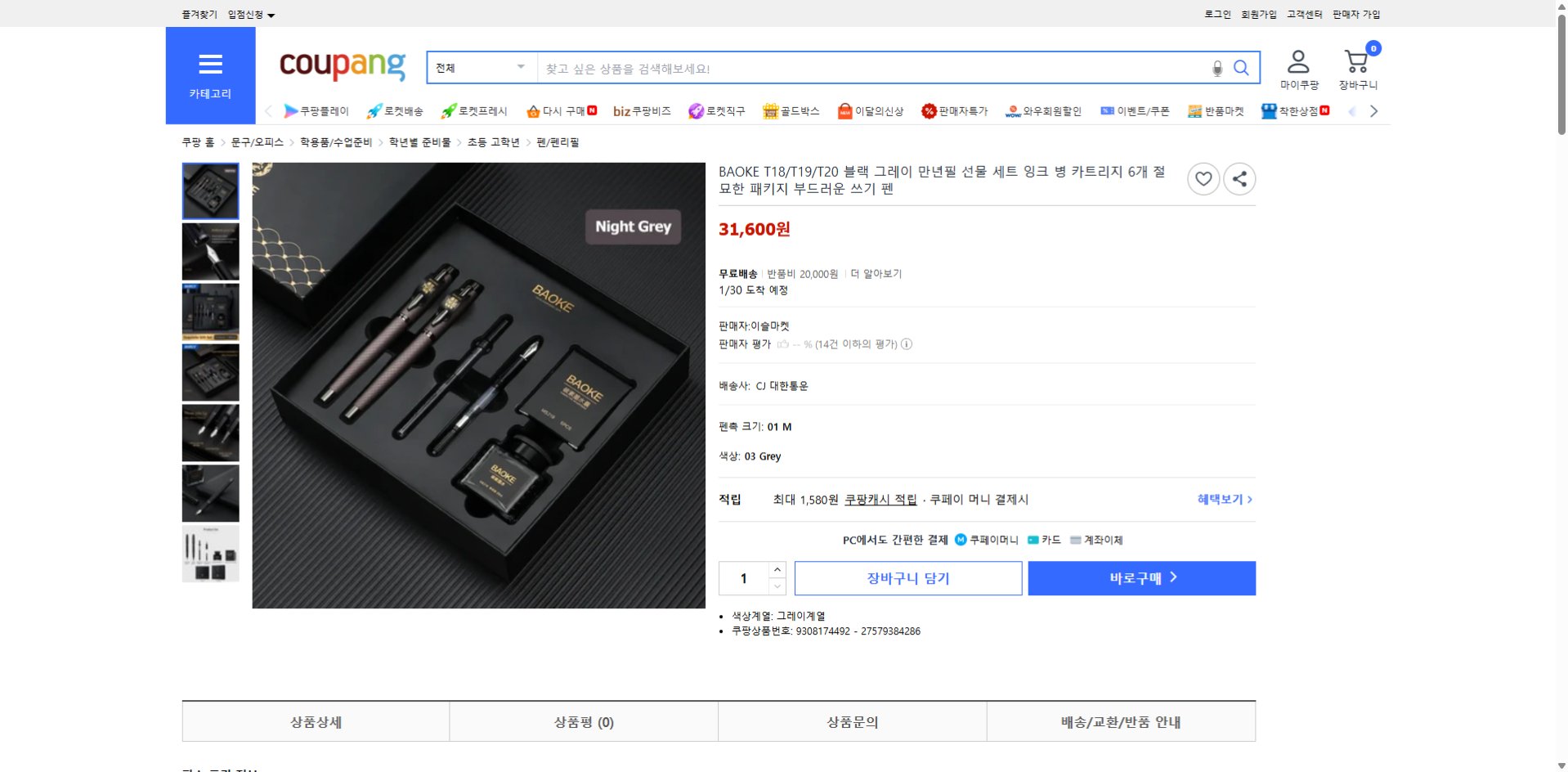Open the 배송/교환/반품 안내 tab
This screenshot has height=772, width=1568.
click(x=1121, y=721)
